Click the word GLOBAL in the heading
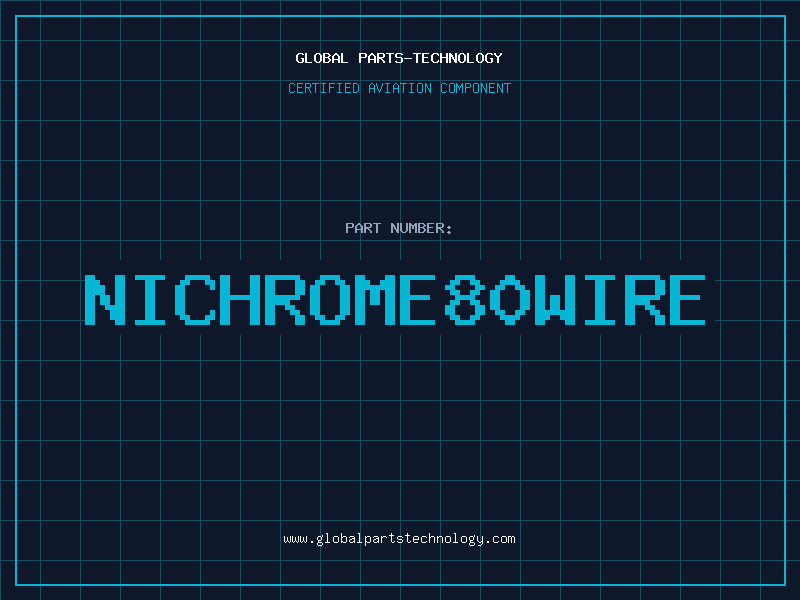Viewport: 800px width, 600px height. pyautogui.click(x=321, y=59)
